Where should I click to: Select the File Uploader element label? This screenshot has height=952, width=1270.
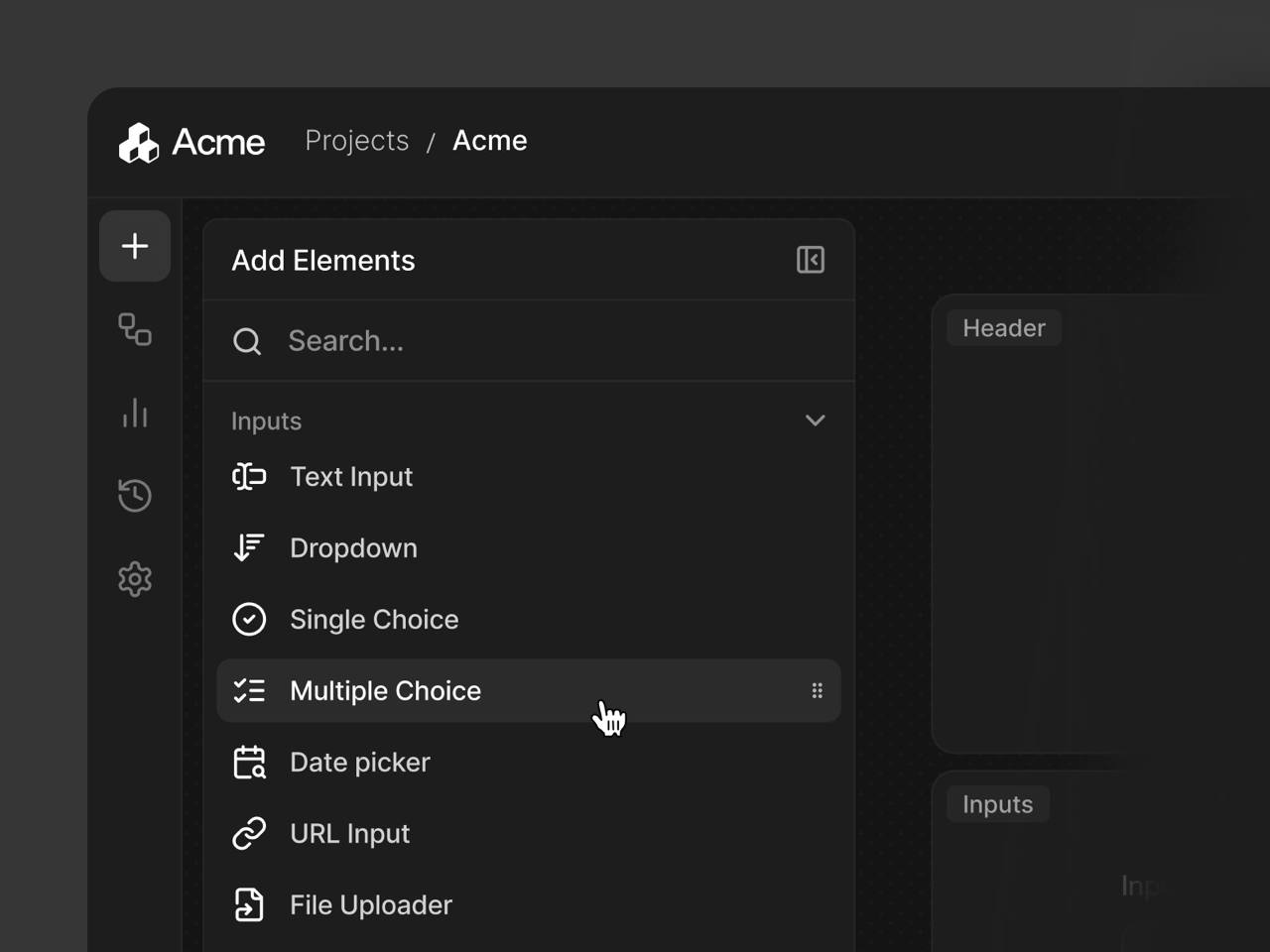371,905
